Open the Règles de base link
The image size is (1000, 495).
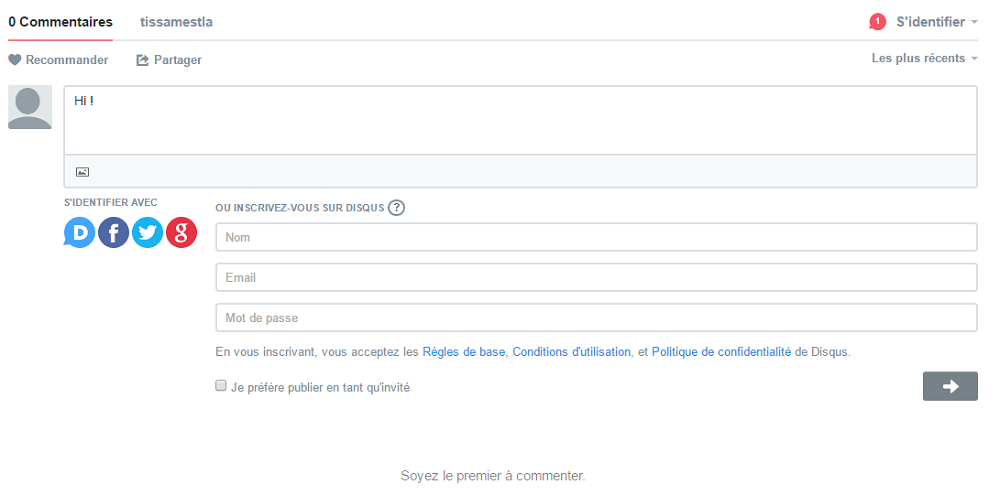pyautogui.click(x=464, y=351)
